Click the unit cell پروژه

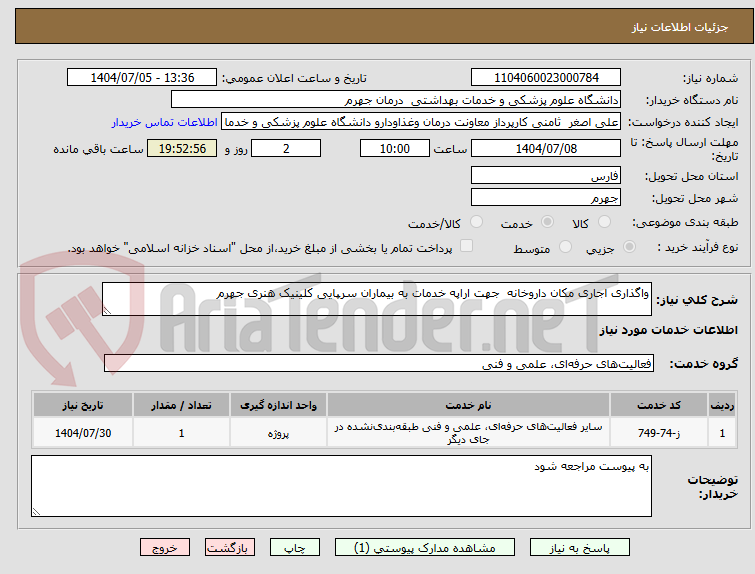[x=278, y=433]
